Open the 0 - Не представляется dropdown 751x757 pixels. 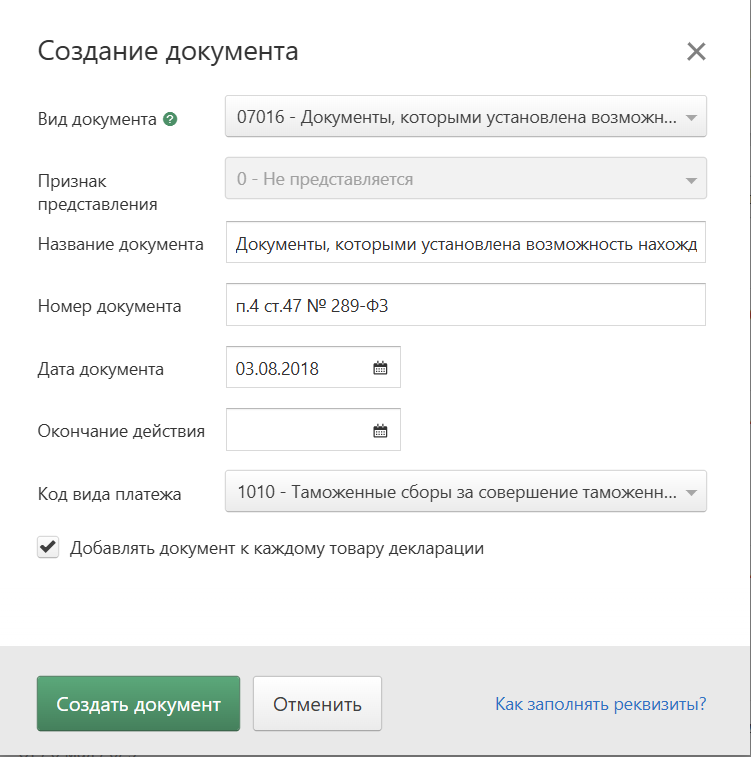pyautogui.click(x=466, y=178)
